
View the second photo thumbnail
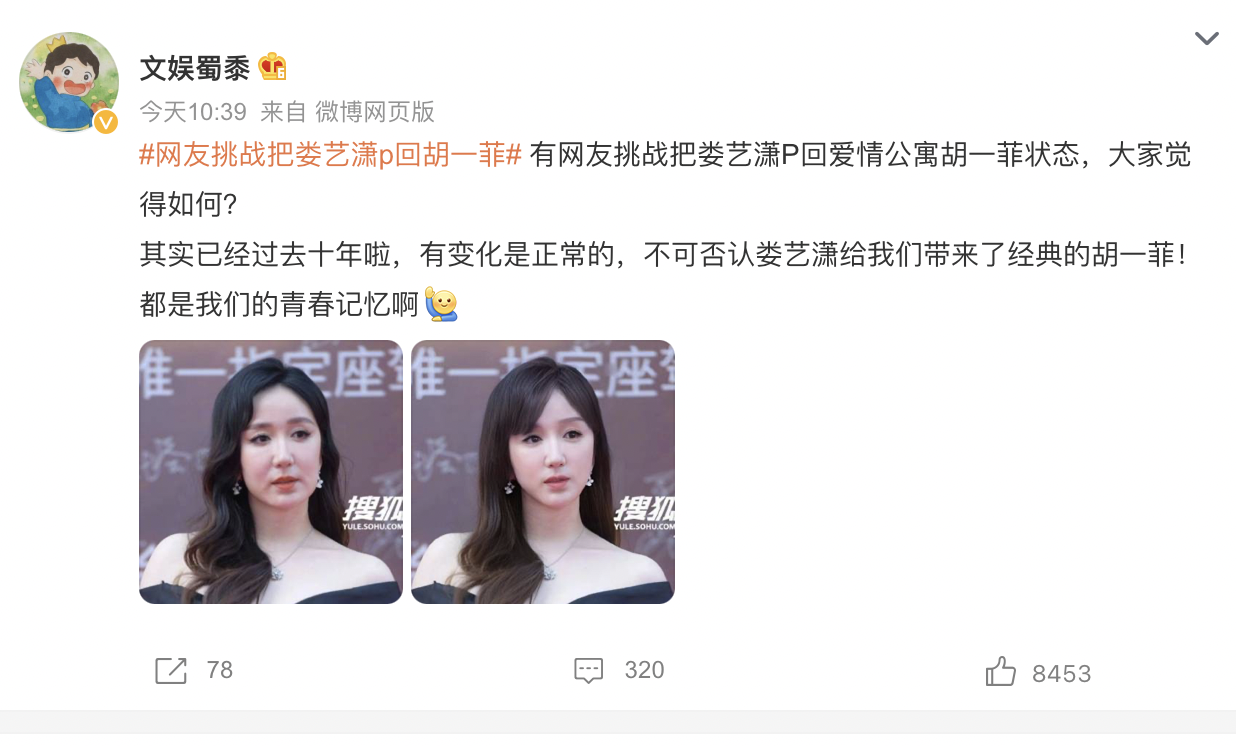tap(543, 472)
